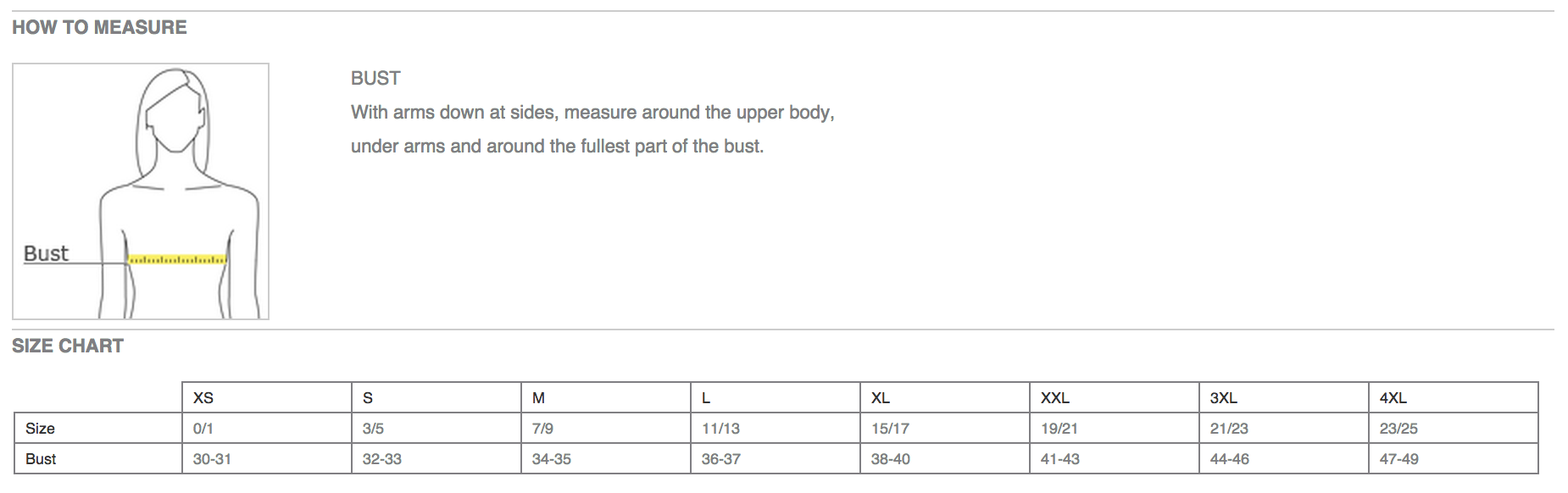The width and height of the screenshot is (1568, 493).
Task: Select the SIZE CHART heading
Action: point(68,346)
